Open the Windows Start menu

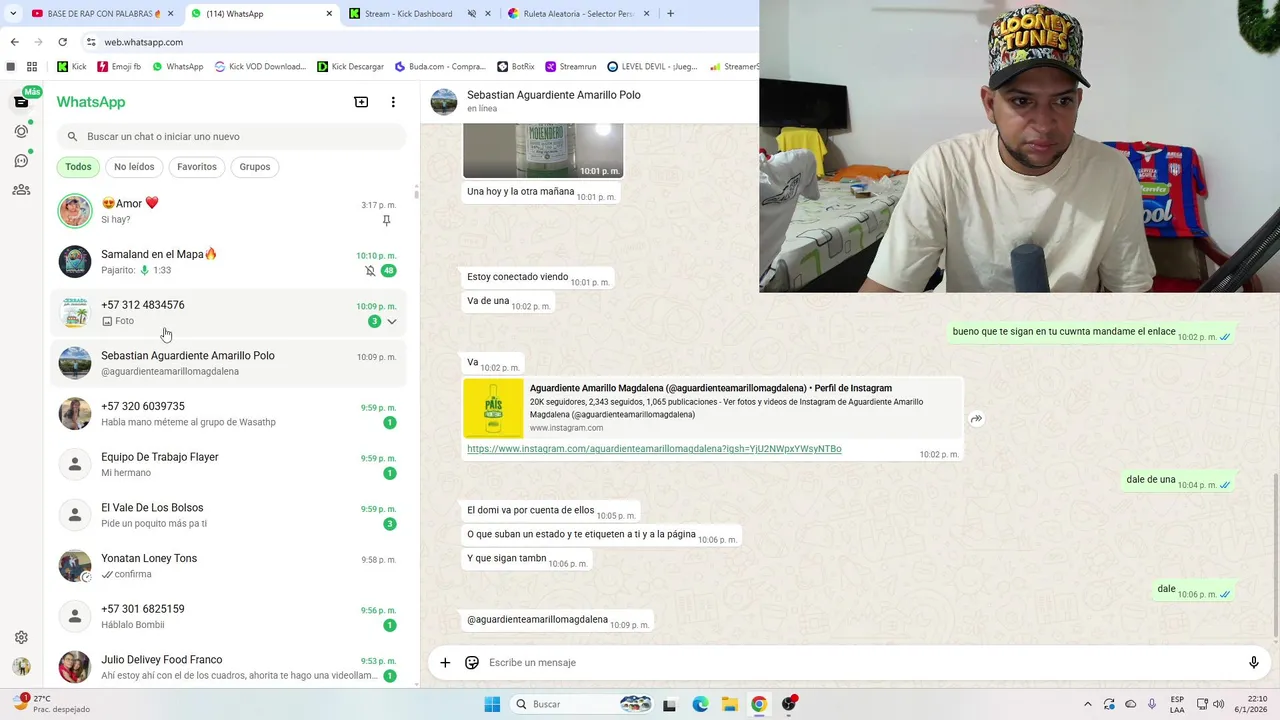[492, 704]
